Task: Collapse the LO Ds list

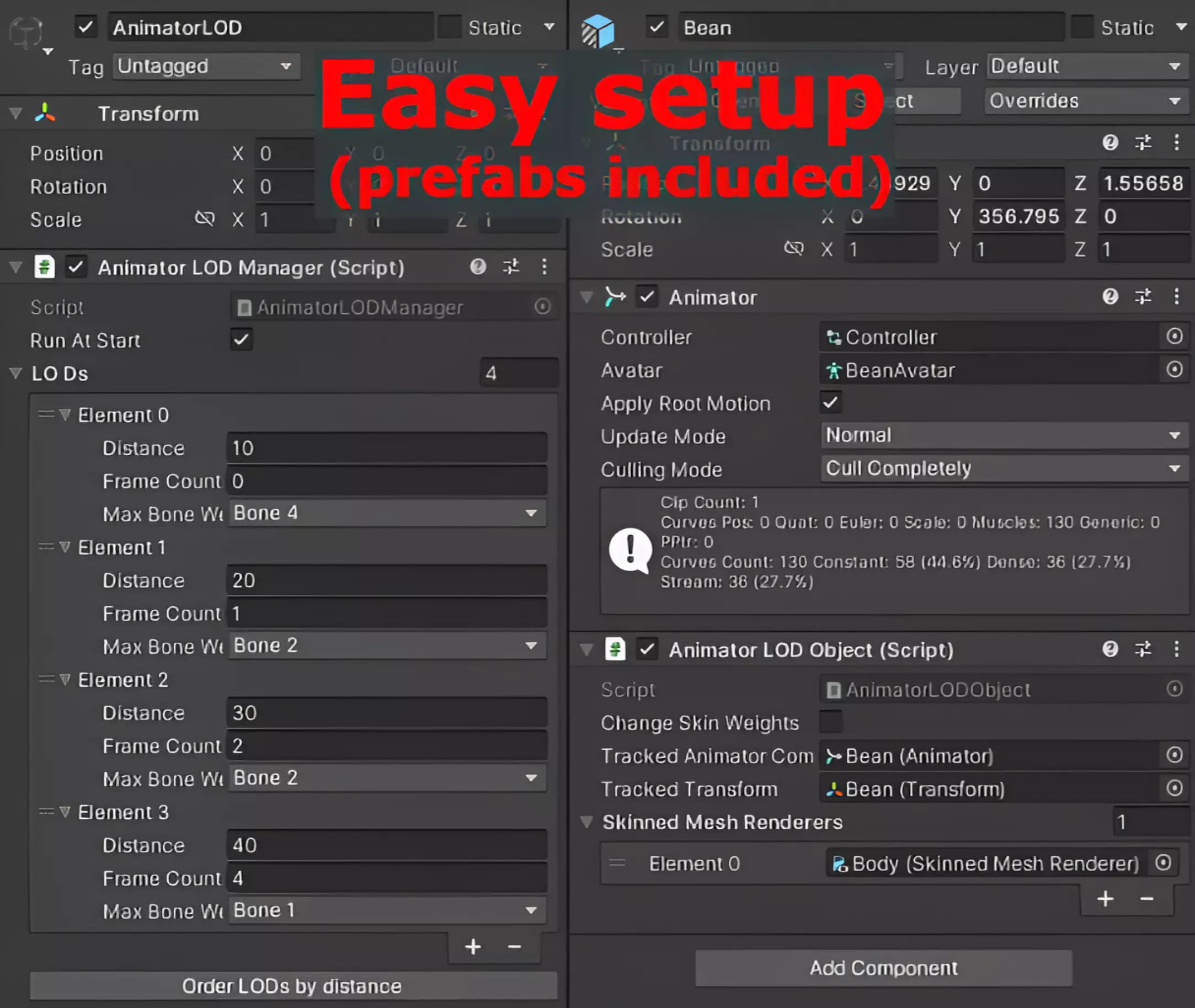Action: click(x=15, y=374)
